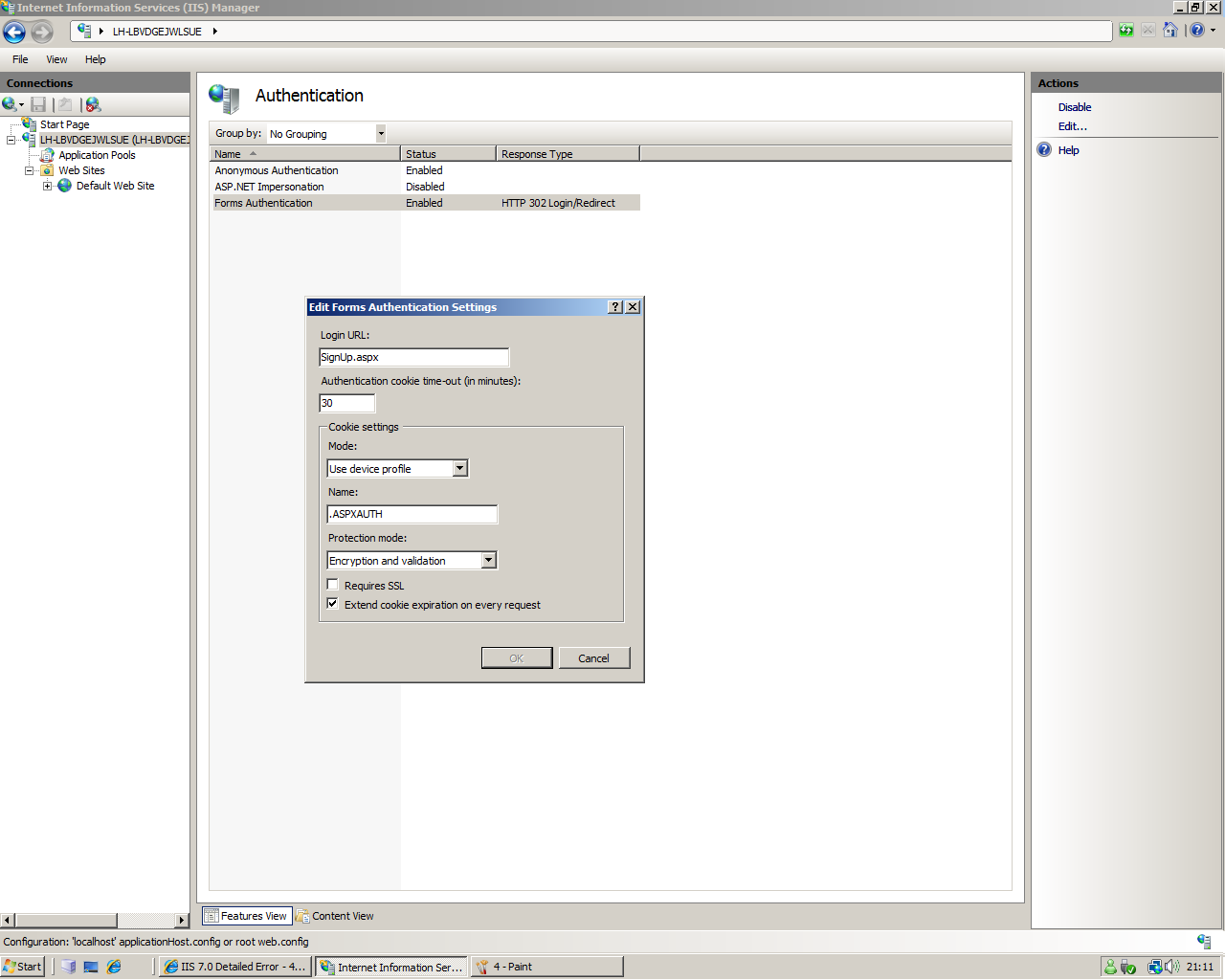
Task: Click the Server Manager icon in Quick Launch
Action: pyautogui.click(x=68, y=967)
